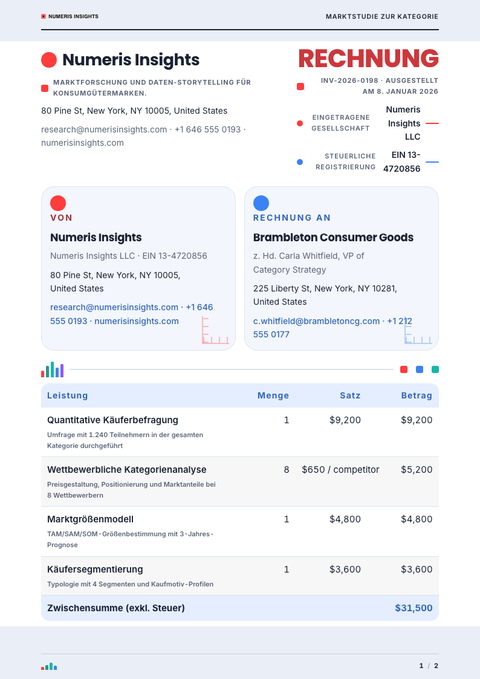The image size is (480, 679).
Task: Click the blue dot beside Steuerliche Registrierung
Action: point(300,162)
